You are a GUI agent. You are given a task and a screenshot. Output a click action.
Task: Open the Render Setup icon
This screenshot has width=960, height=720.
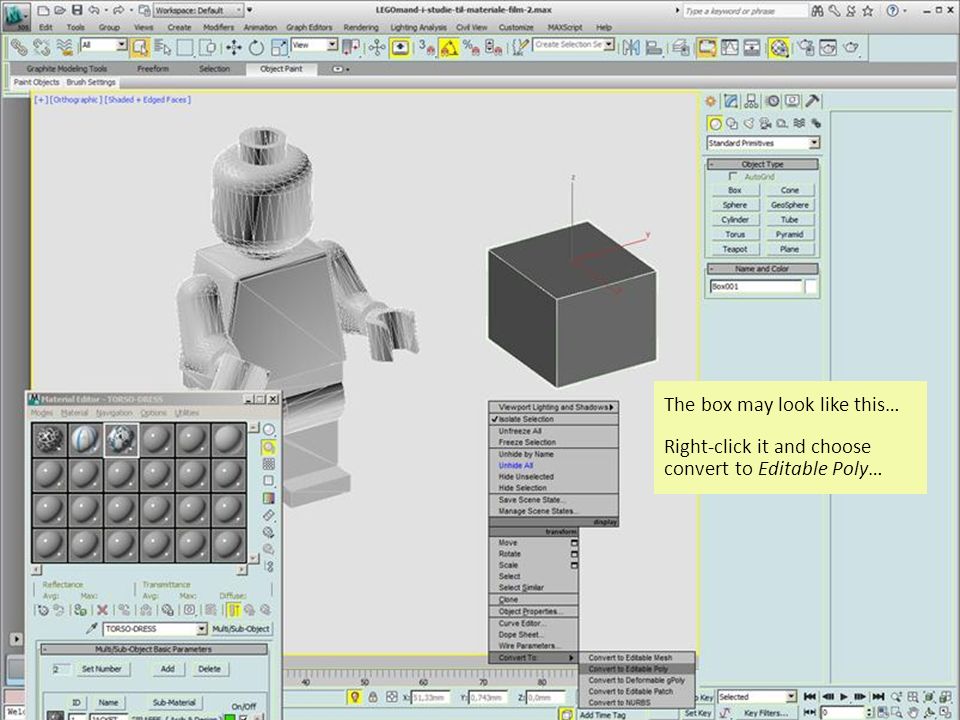tap(806, 47)
